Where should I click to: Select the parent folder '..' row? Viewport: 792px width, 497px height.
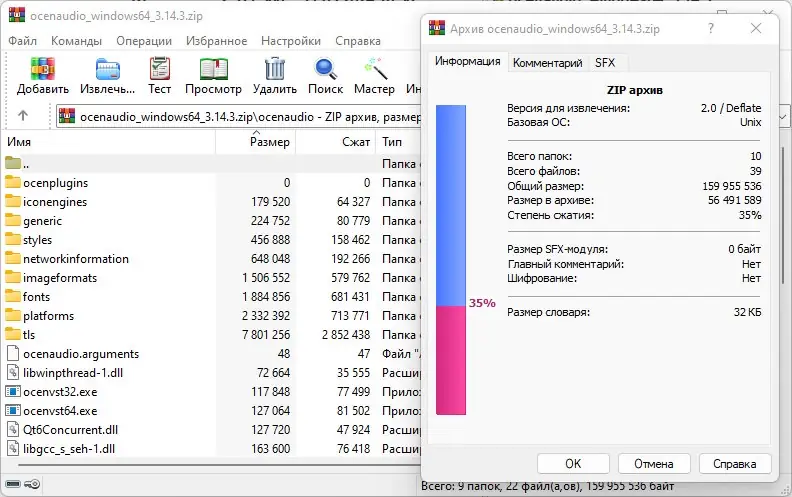[212, 163]
